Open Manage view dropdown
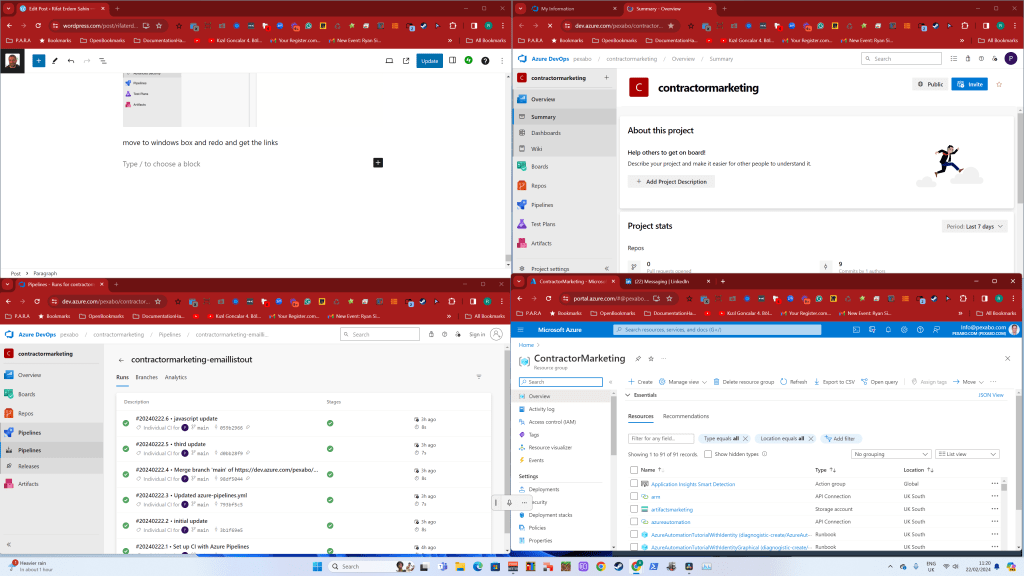The image size is (1024, 576). pos(682,382)
